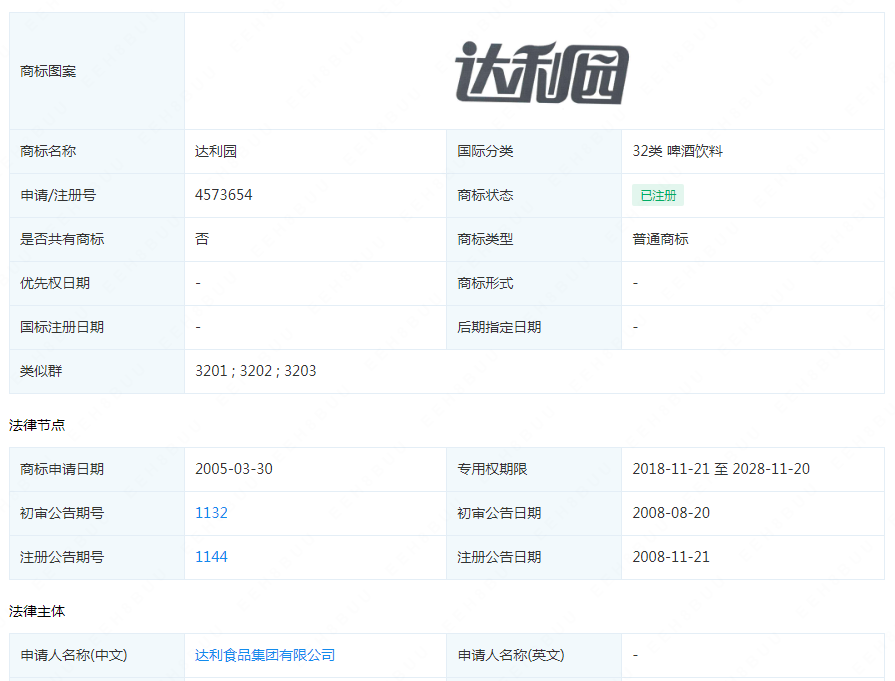This screenshot has height=681, width=895.
Task: Open registration announcement issue 1144 link
Action: pyautogui.click(x=211, y=557)
